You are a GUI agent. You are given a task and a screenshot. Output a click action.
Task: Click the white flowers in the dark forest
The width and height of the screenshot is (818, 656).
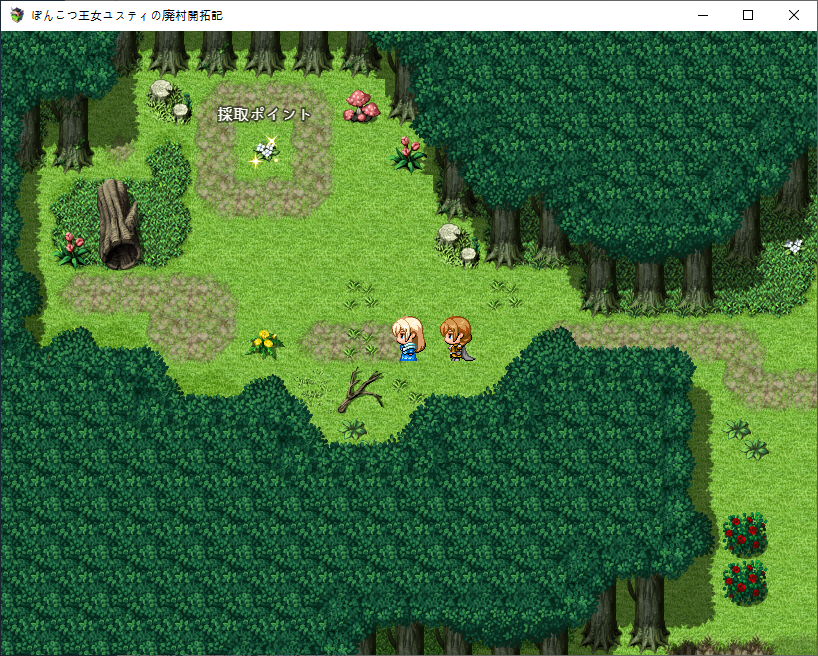pos(793,246)
